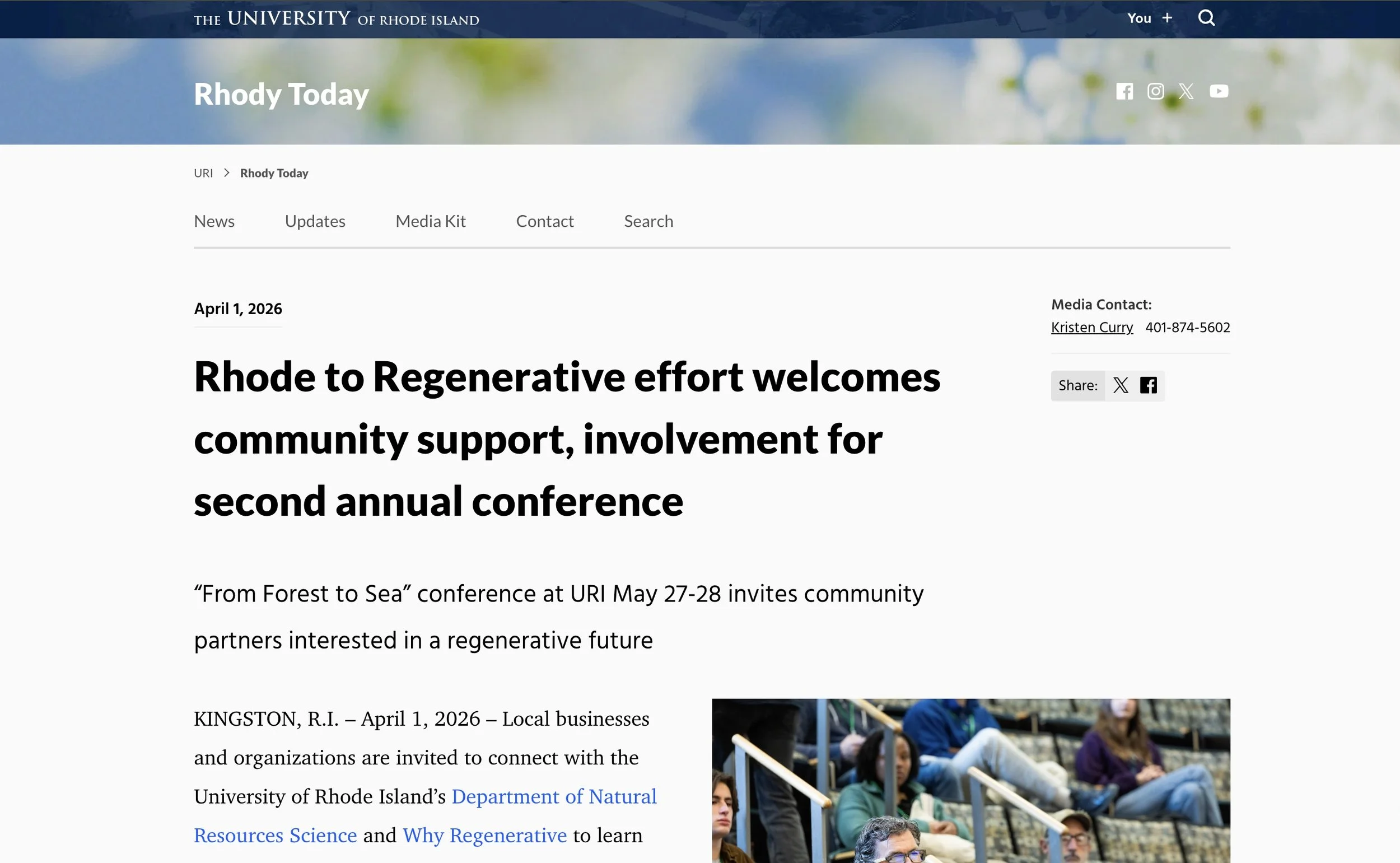Open the Updates menu item
Image resolution: width=1400 pixels, height=863 pixels.
[315, 221]
